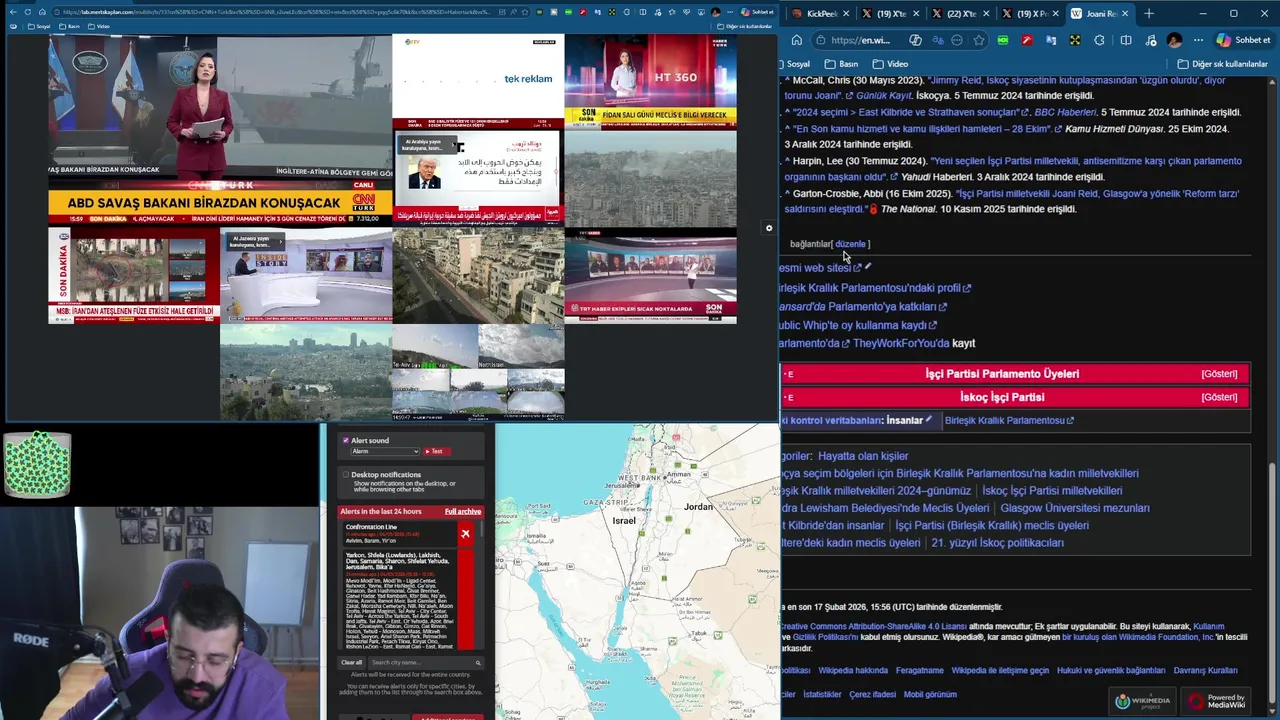Viewport: 1280px width, 720px height.
Task: Open Diğer sık kullanılanlar folder in right browser
Action: coord(1222,64)
